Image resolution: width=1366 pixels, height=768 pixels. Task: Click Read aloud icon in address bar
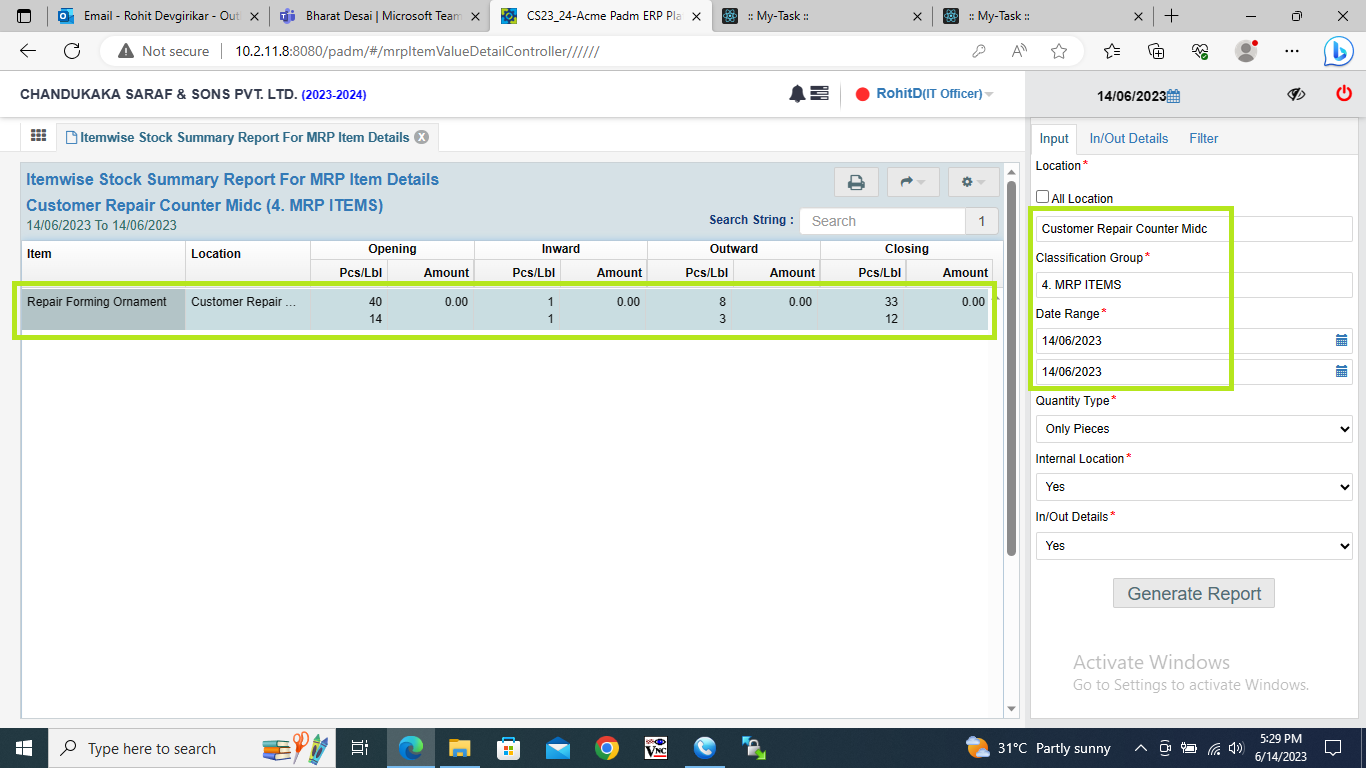tap(1019, 51)
